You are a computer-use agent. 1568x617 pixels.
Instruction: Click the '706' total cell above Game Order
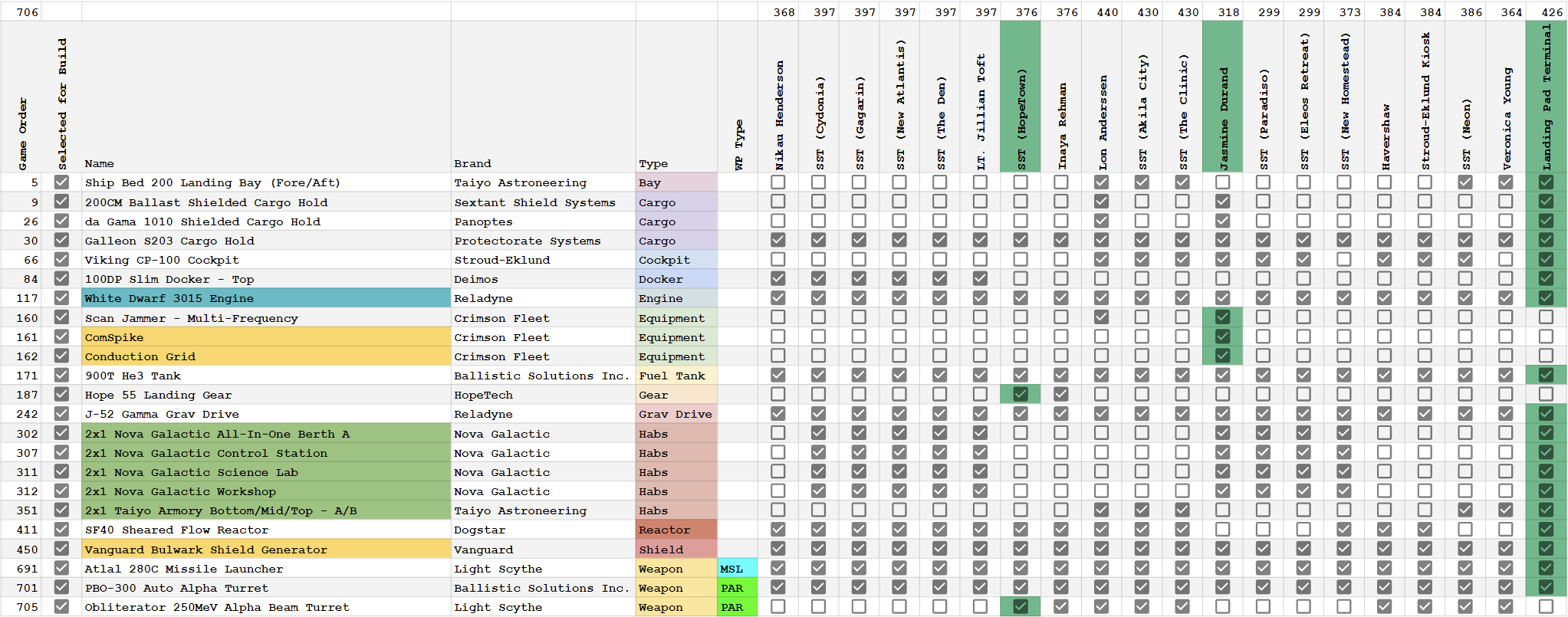tap(21, 11)
